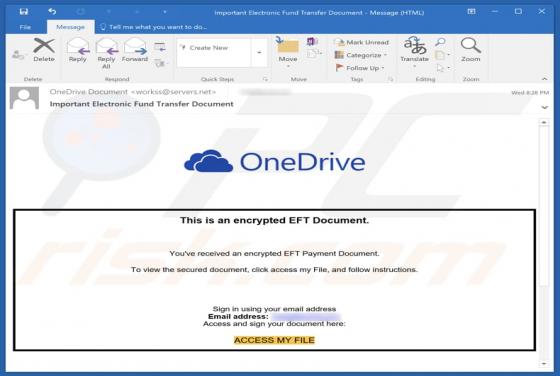The height and width of the screenshot is (376, 560).
Task: Click the Ribbon Display Options icon
Action: pos(471,12)
